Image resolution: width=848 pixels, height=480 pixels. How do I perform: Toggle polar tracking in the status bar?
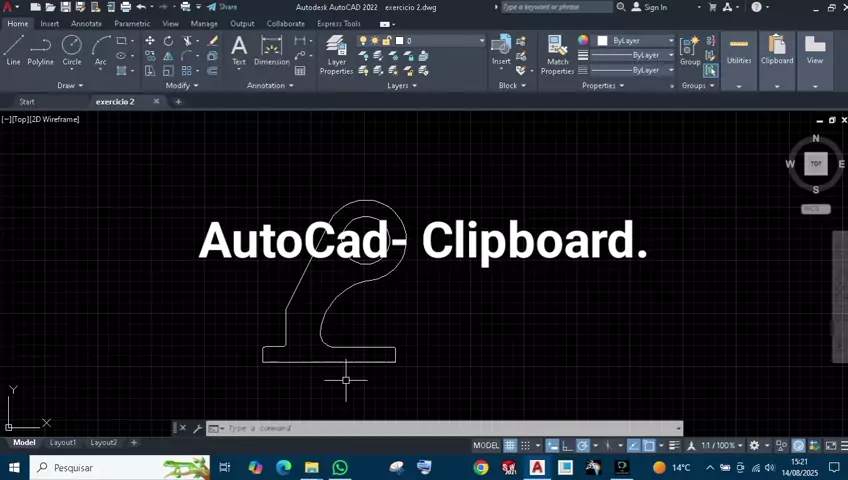coord(583,445)
